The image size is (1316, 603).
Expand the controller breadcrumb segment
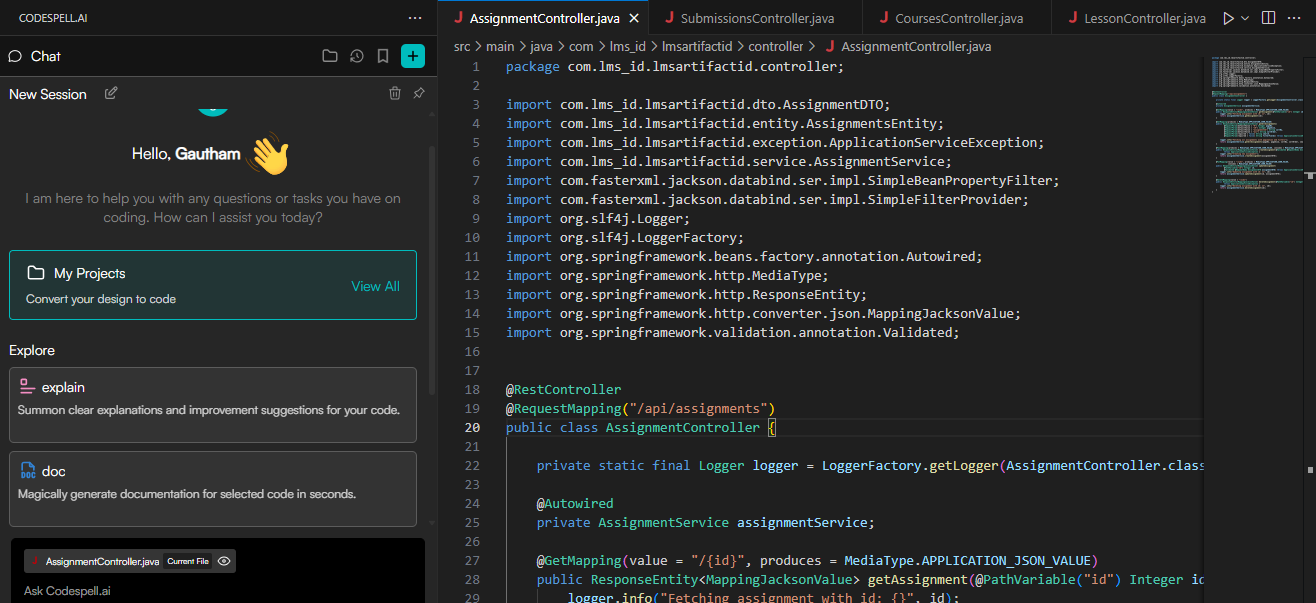776,46
